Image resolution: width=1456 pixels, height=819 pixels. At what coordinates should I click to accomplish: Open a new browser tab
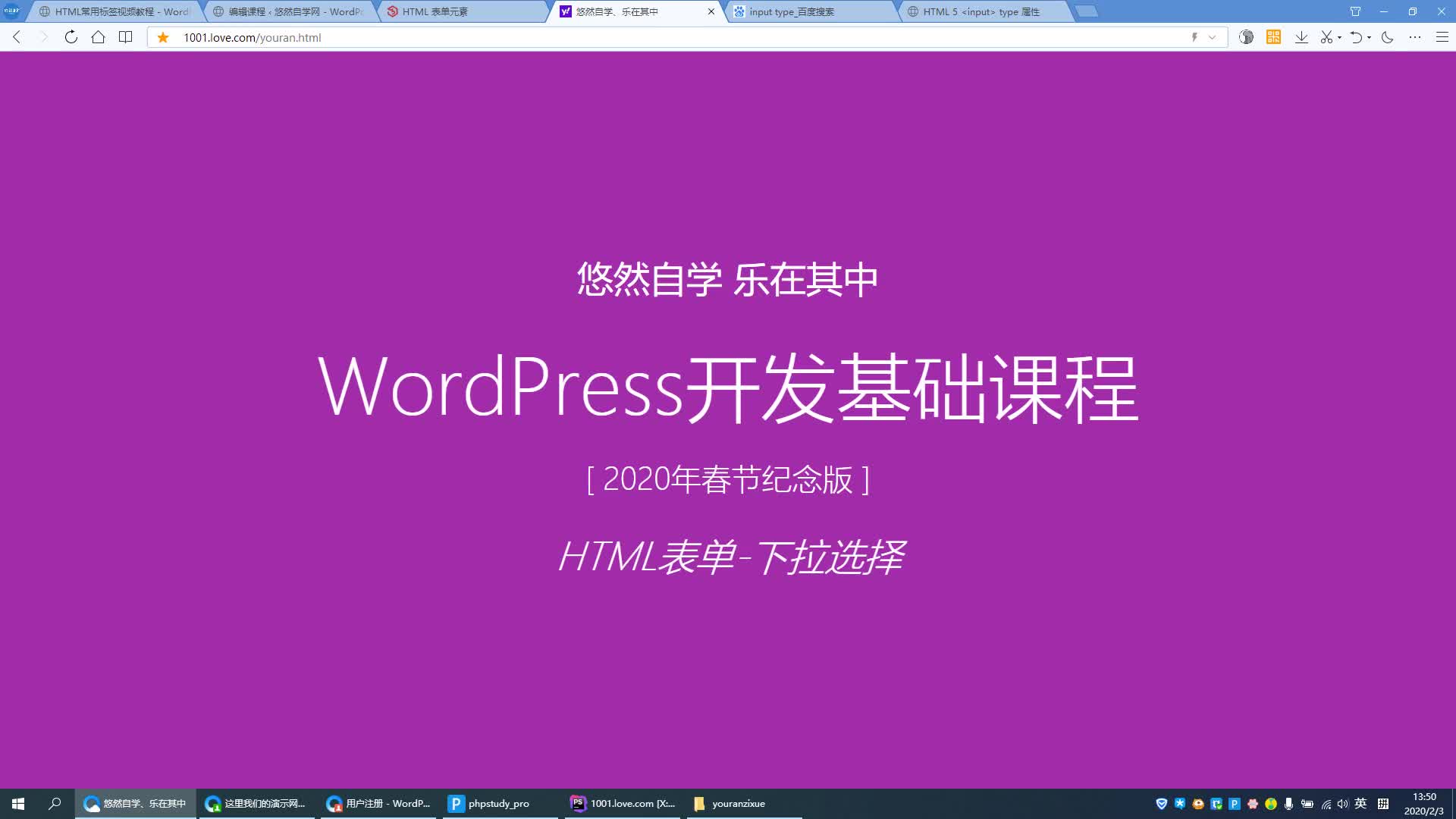[x=1087, y=11]
